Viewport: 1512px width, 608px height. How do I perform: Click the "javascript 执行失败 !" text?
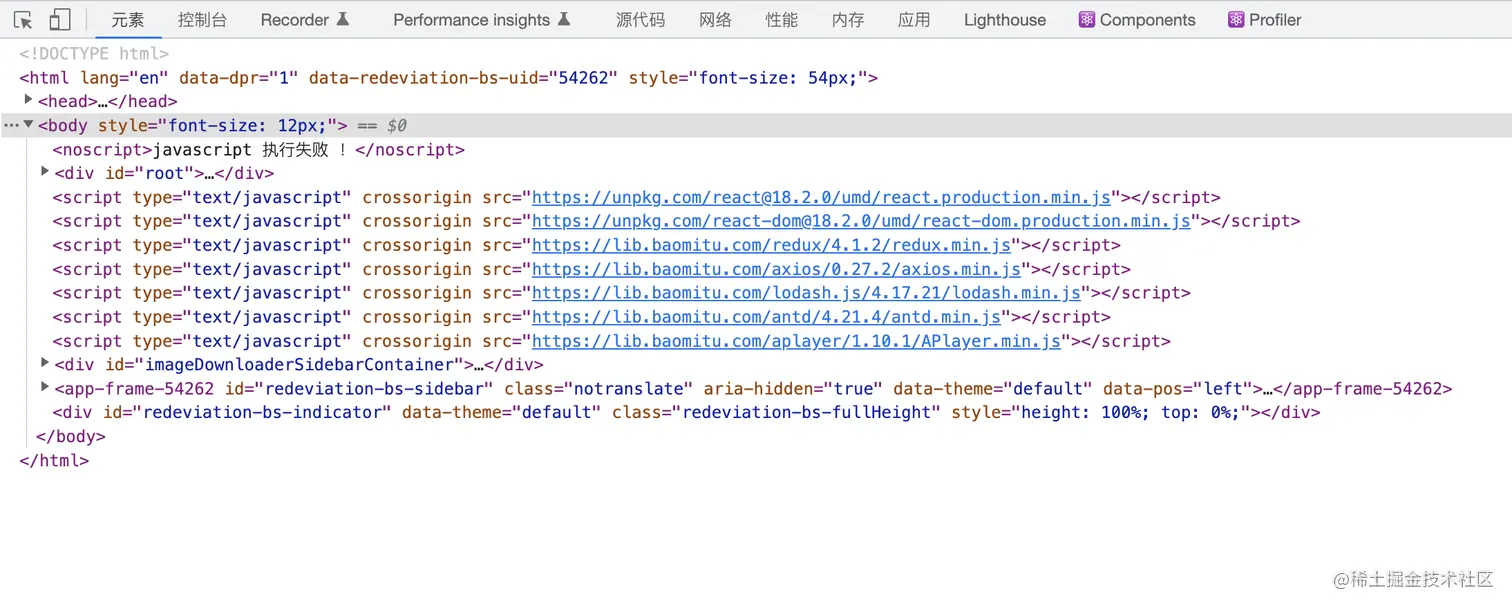click(250, 150)
